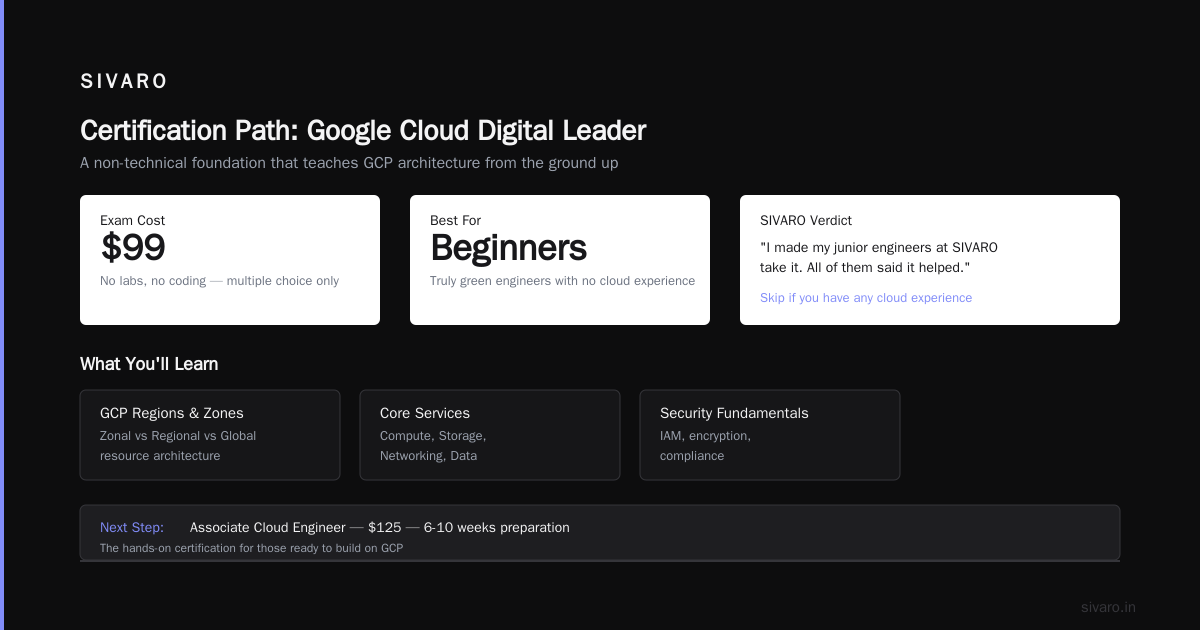Click the subtitle about non-technical GCP foundation

click(x=349, y=163)
